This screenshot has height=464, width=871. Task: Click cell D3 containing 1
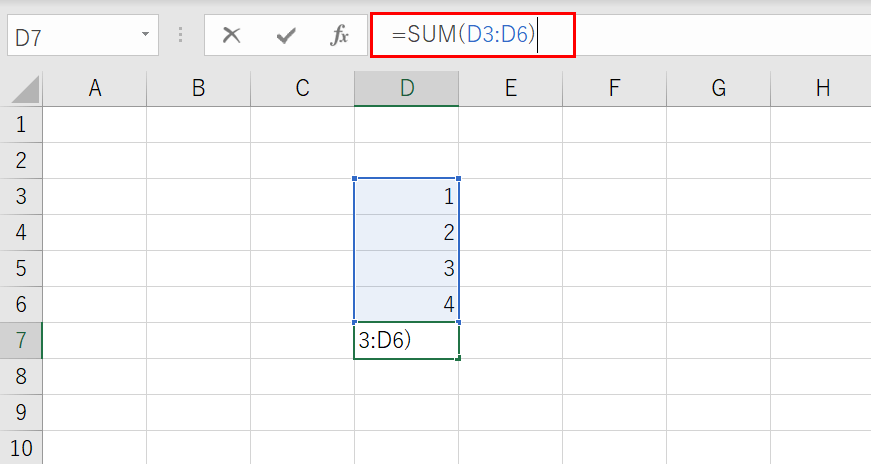(407, 197)
